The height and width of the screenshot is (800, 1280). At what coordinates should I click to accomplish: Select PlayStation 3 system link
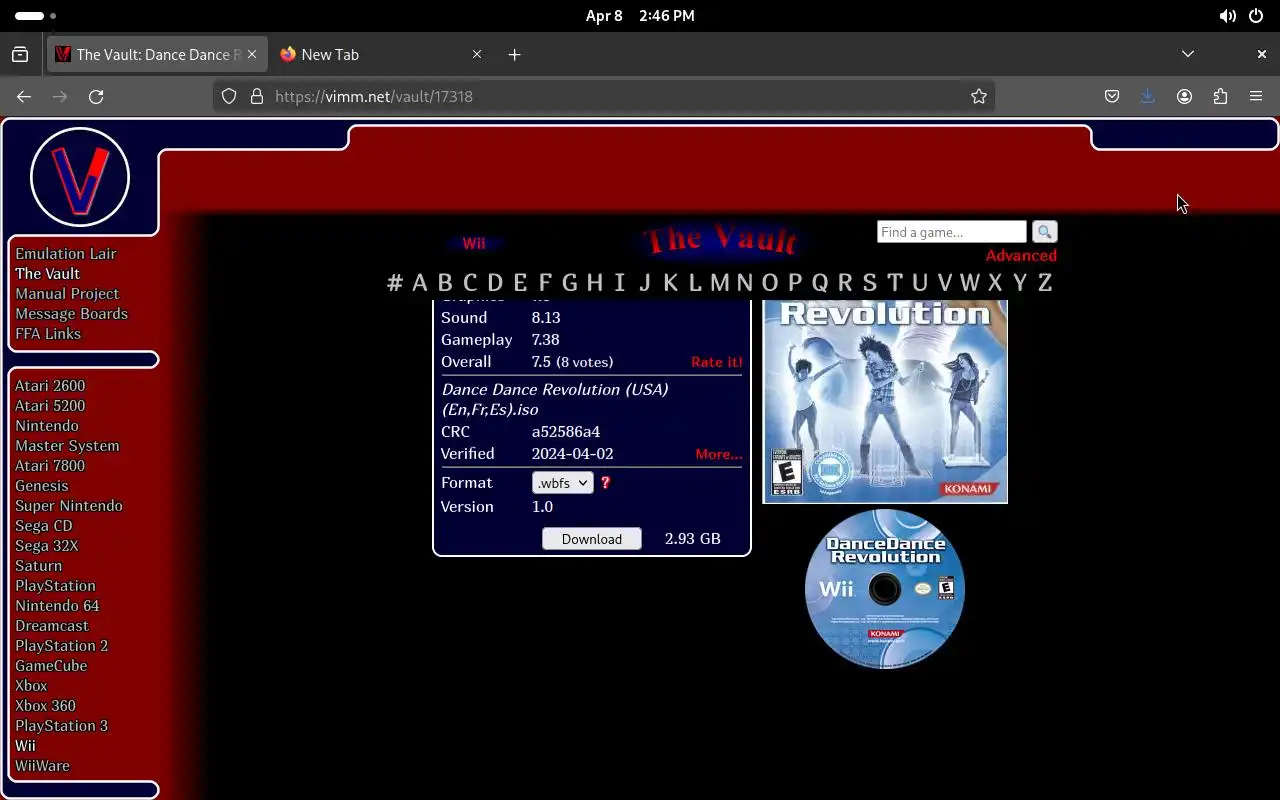[61, 726]
